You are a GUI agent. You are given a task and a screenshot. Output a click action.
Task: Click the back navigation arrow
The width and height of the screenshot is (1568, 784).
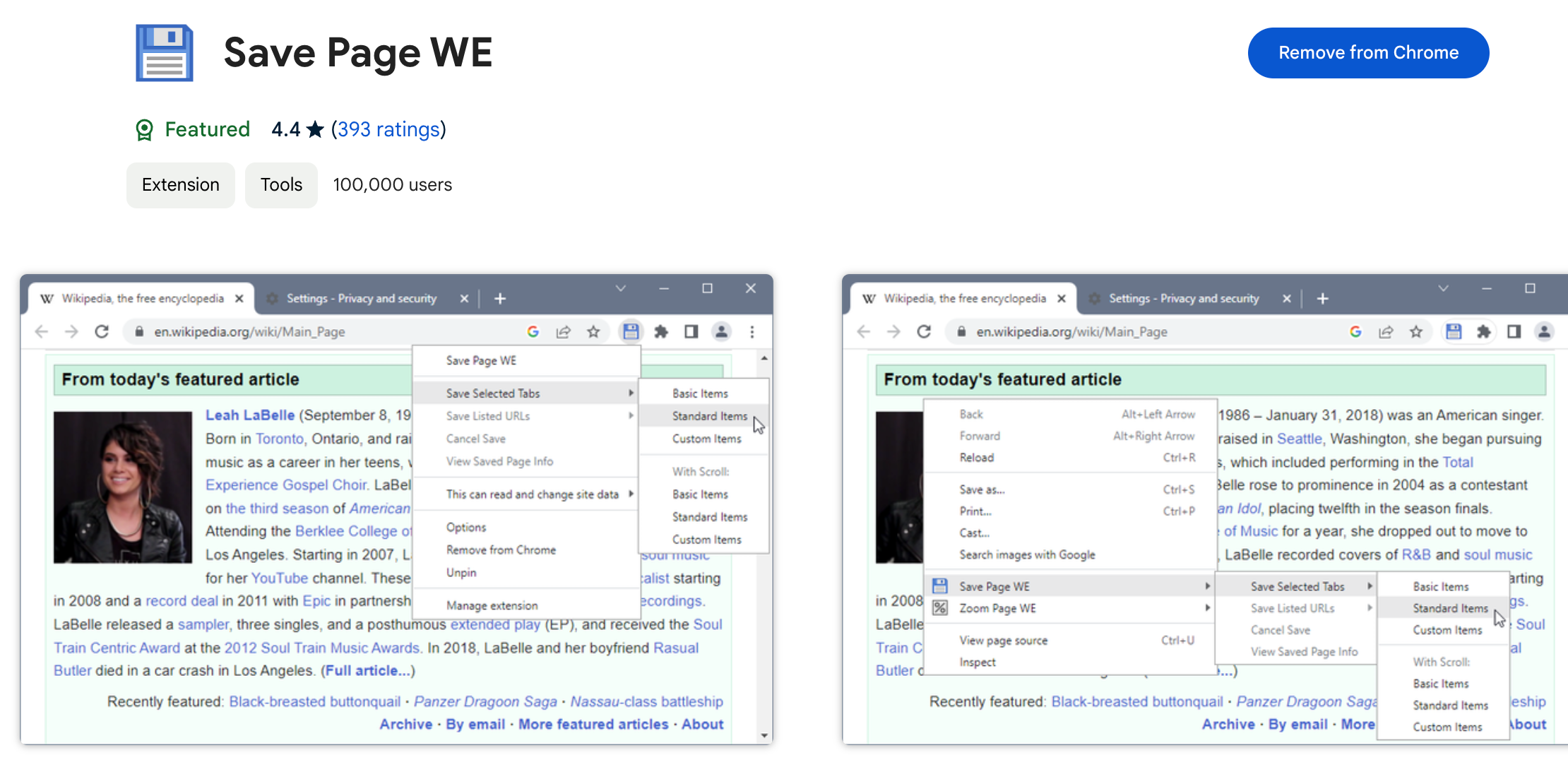coord(42,331)
